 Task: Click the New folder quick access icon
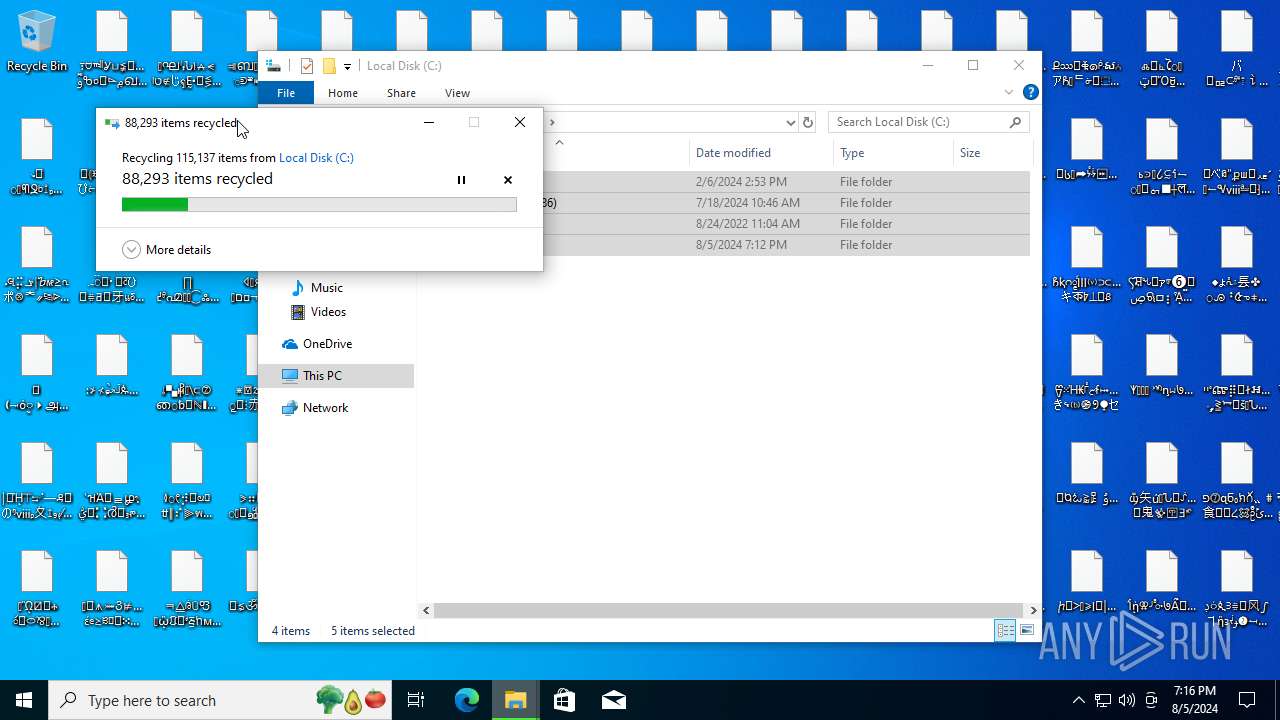click(328, 66)
